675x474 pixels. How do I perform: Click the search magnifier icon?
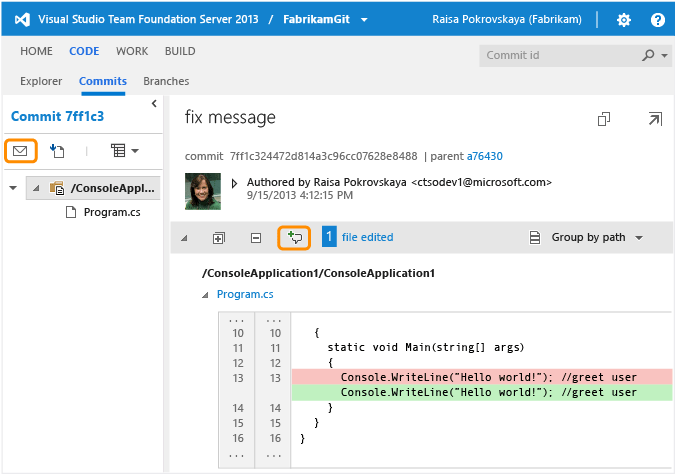click(648, 55)
